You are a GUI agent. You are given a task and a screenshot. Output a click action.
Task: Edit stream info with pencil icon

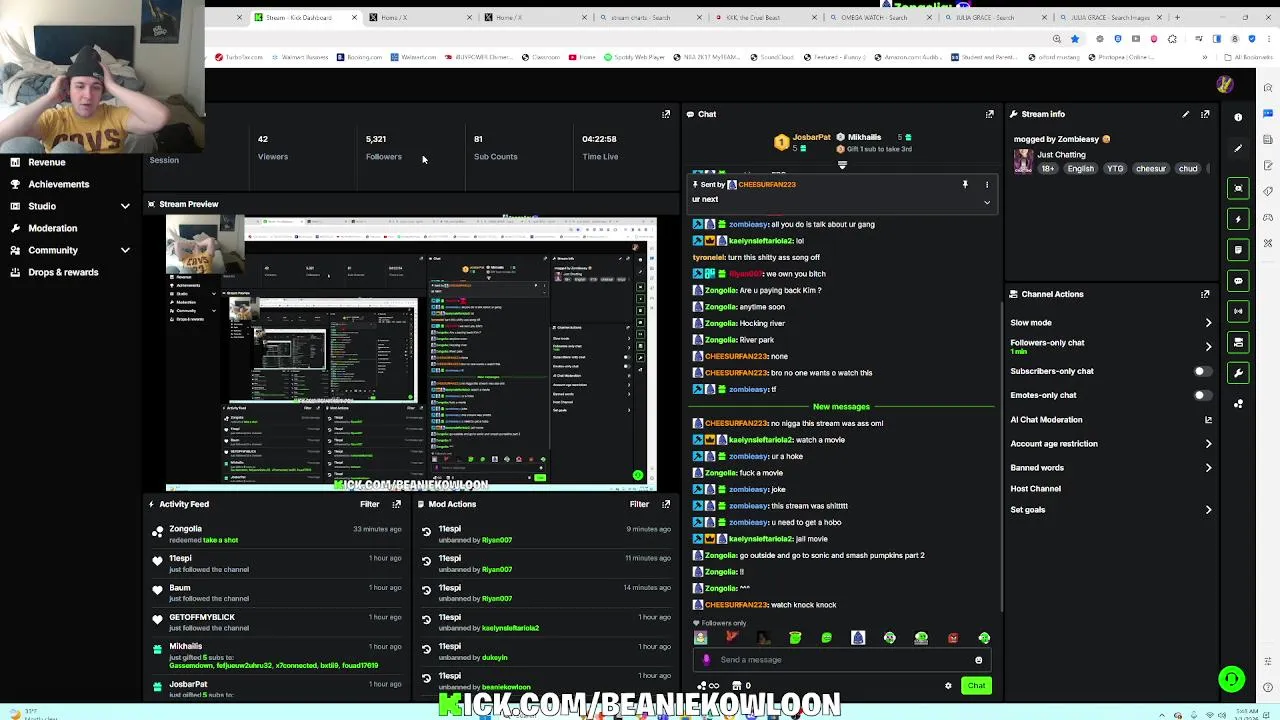1186,114
